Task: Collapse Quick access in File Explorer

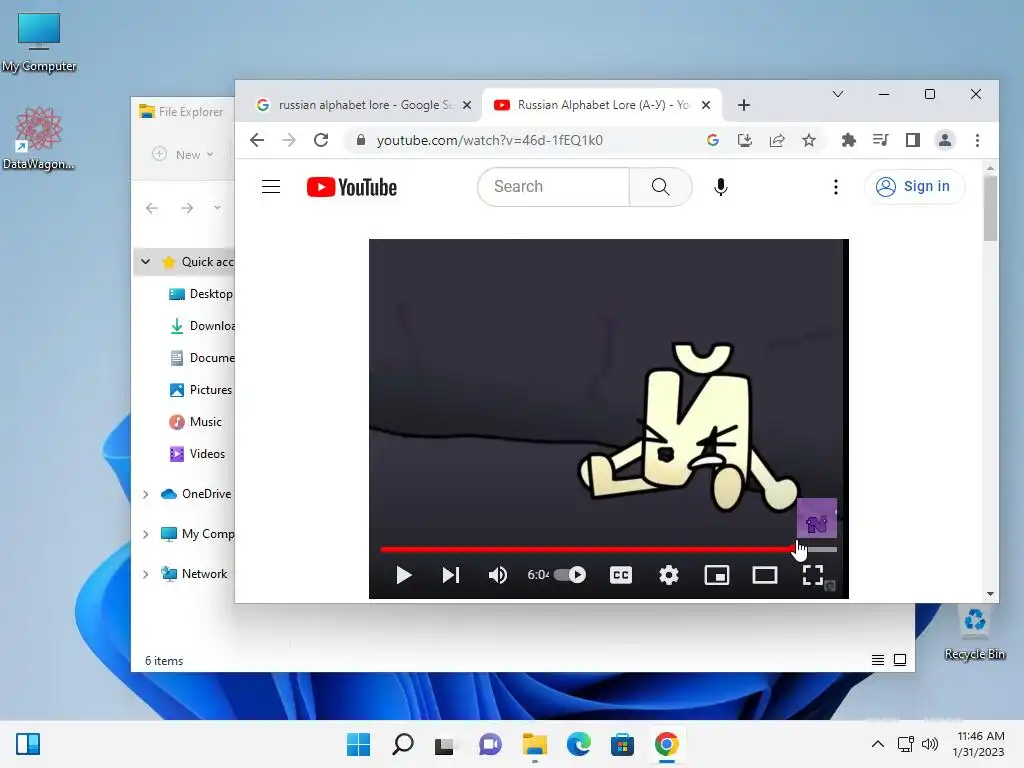Action: point(146,262)
